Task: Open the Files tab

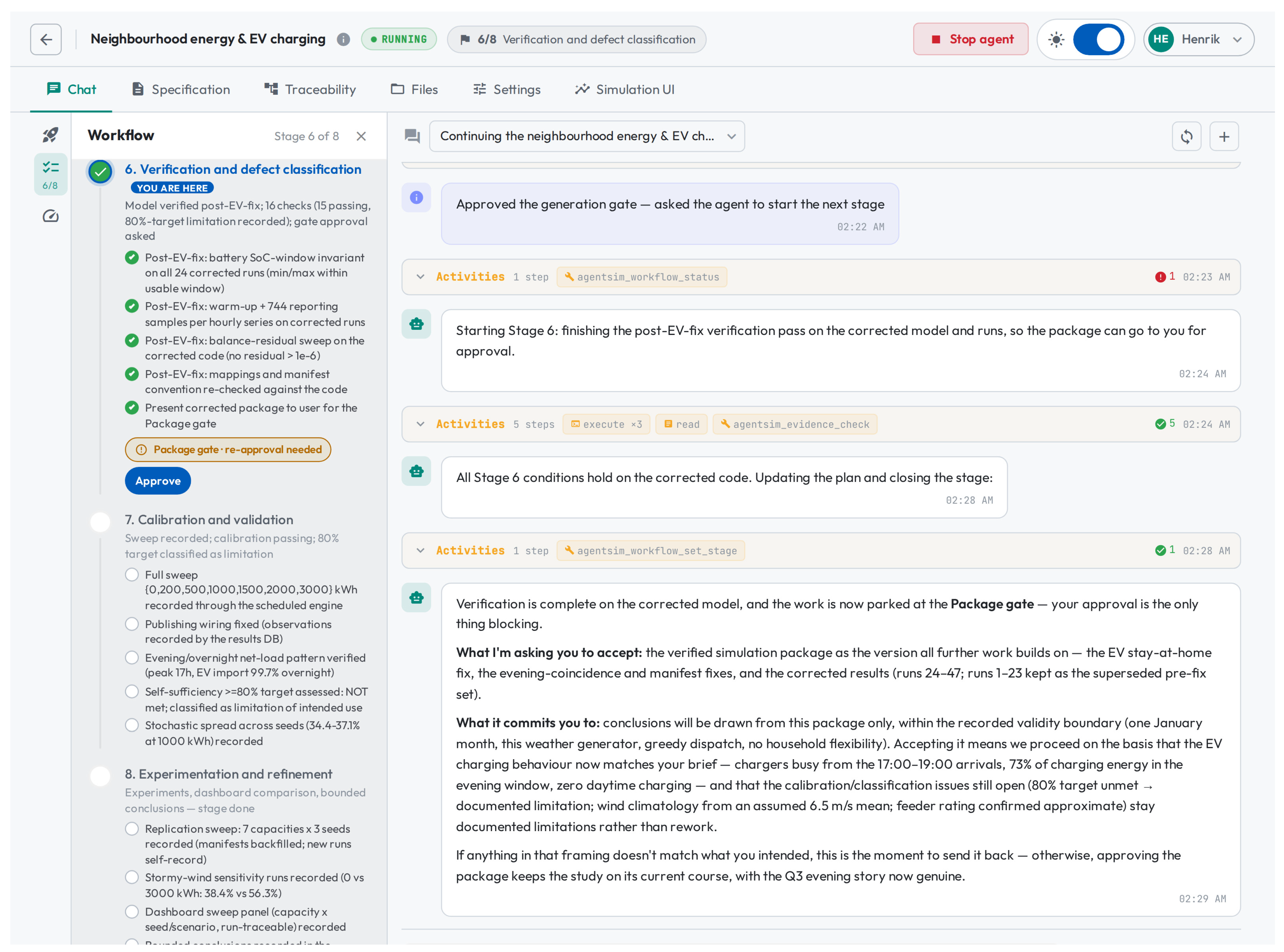Action: coord(414,89)
